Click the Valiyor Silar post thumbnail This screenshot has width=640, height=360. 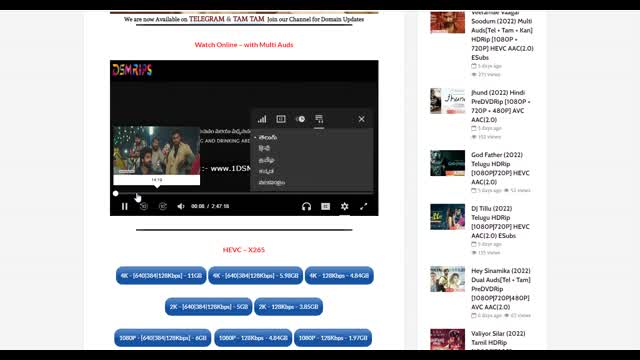coord(447,339)
